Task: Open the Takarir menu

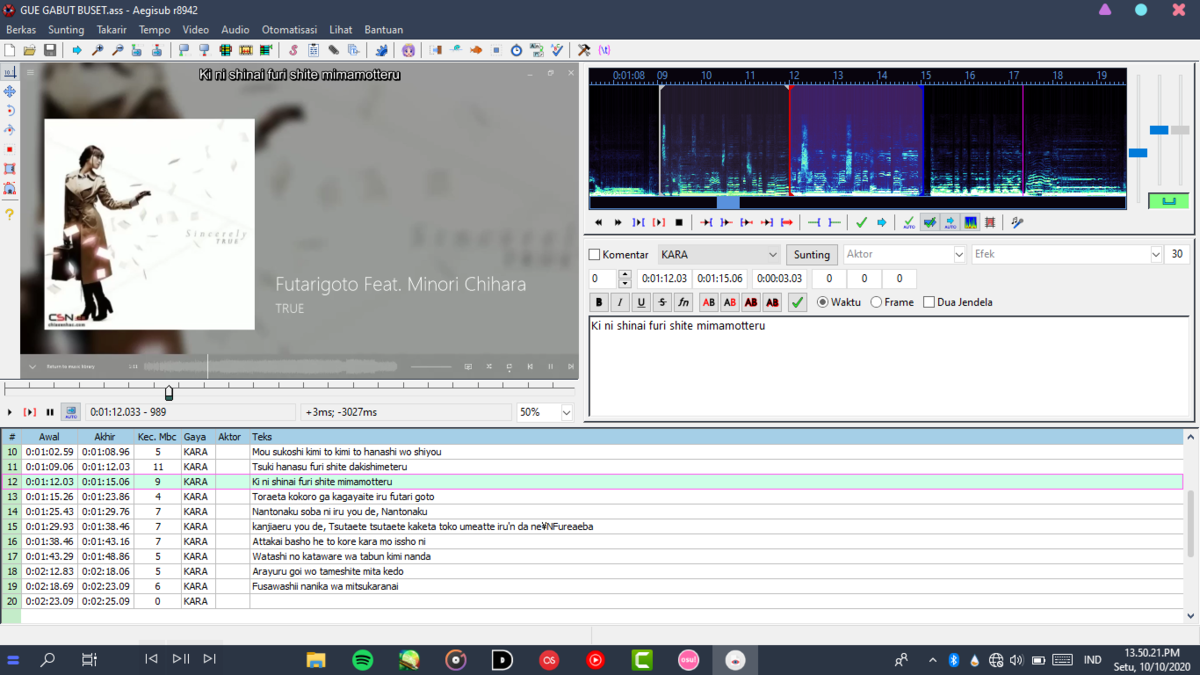Action: pos(112,30)
